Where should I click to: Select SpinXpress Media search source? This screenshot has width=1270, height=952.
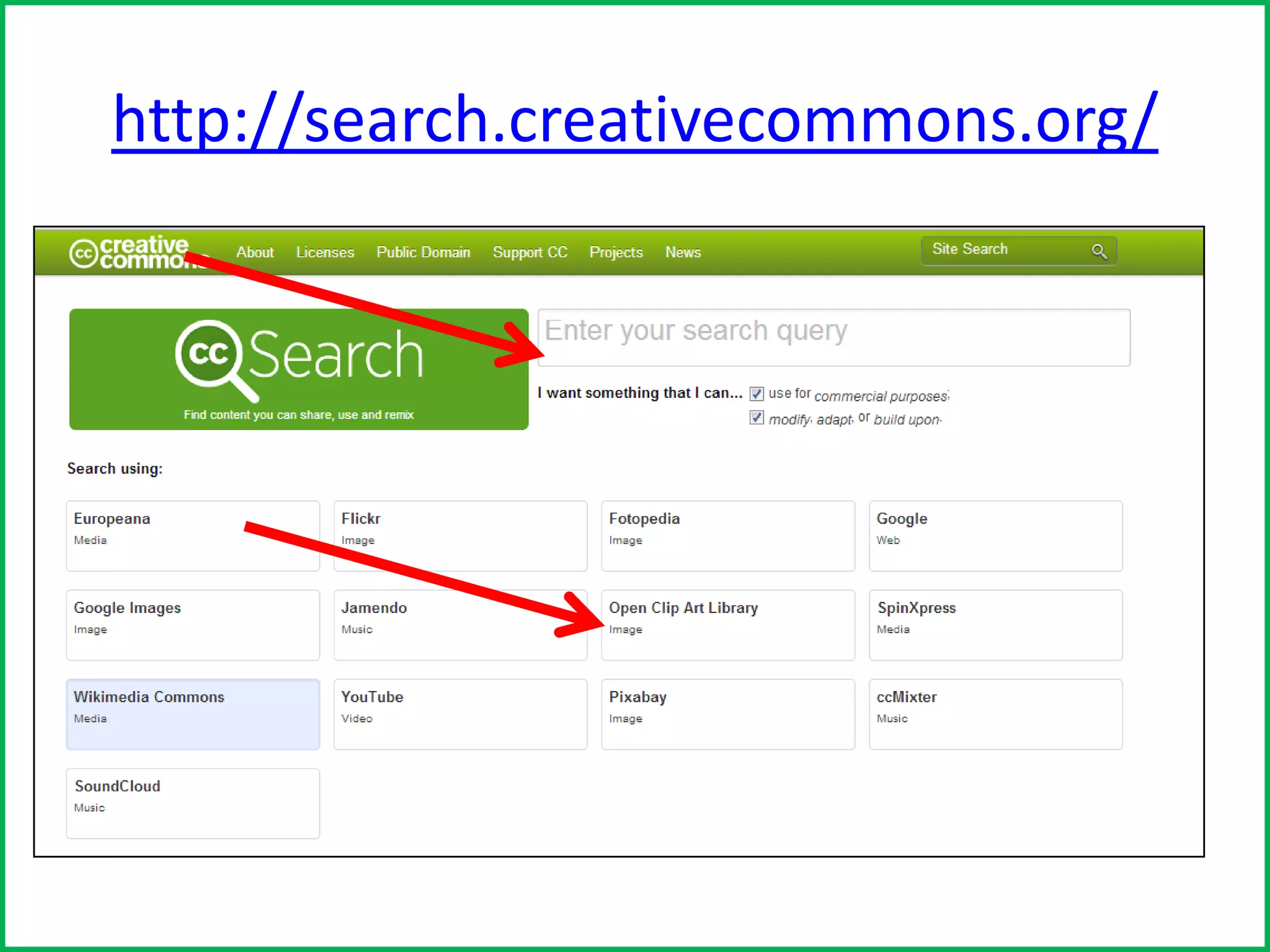[x=996, y=625]
